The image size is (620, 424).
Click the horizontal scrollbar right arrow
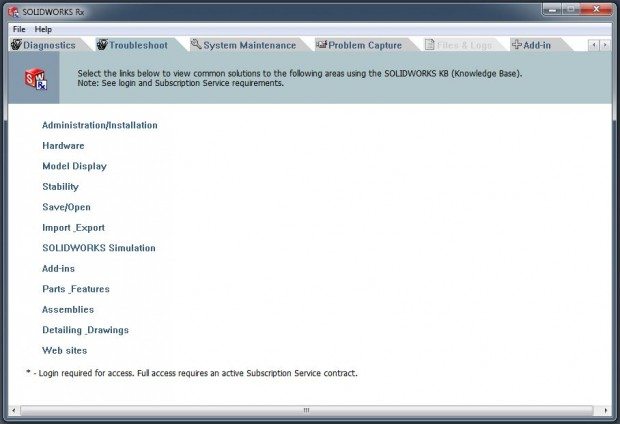pos(605,410)
